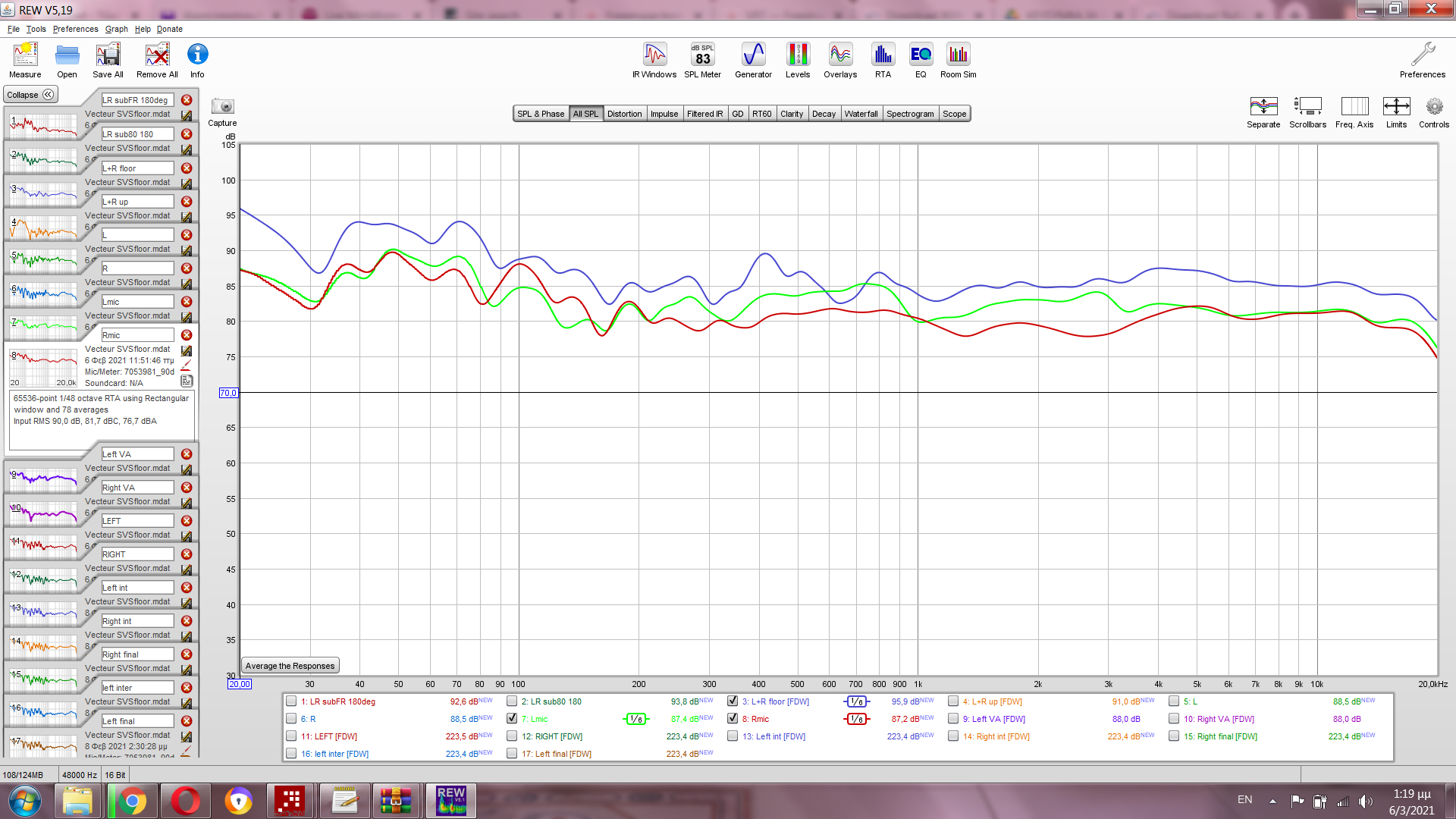
Task: Open graph Controls gear
Action: [1434, 112]
